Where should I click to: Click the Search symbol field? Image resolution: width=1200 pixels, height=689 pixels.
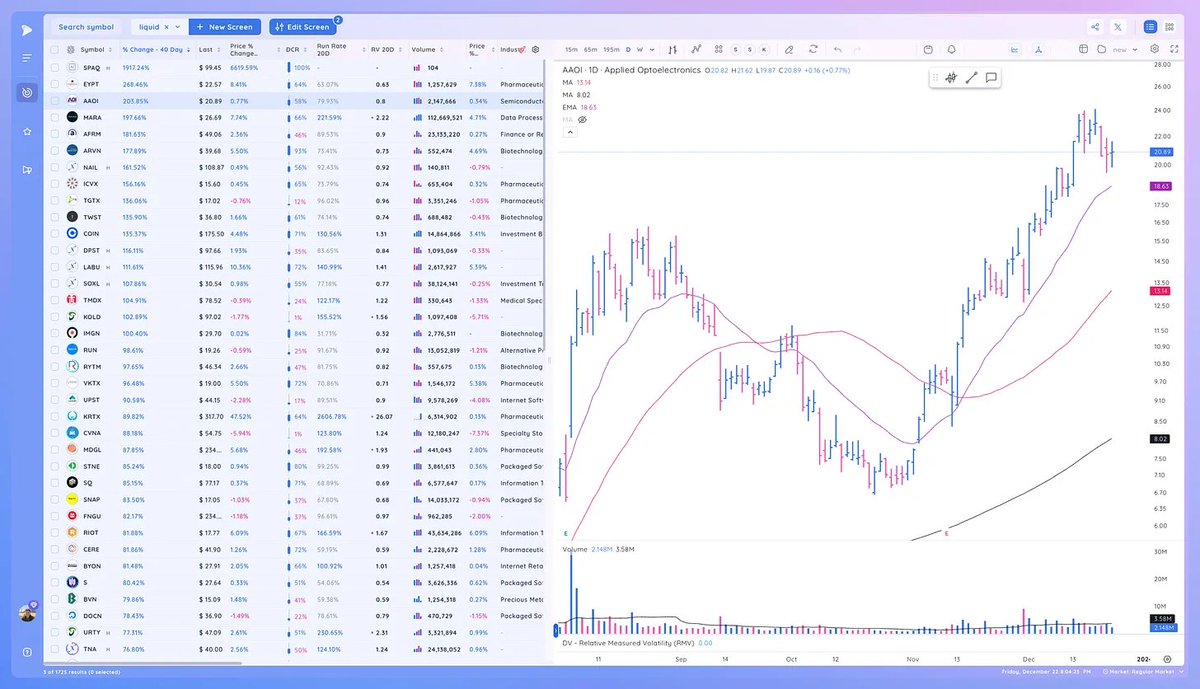point(85,27)
